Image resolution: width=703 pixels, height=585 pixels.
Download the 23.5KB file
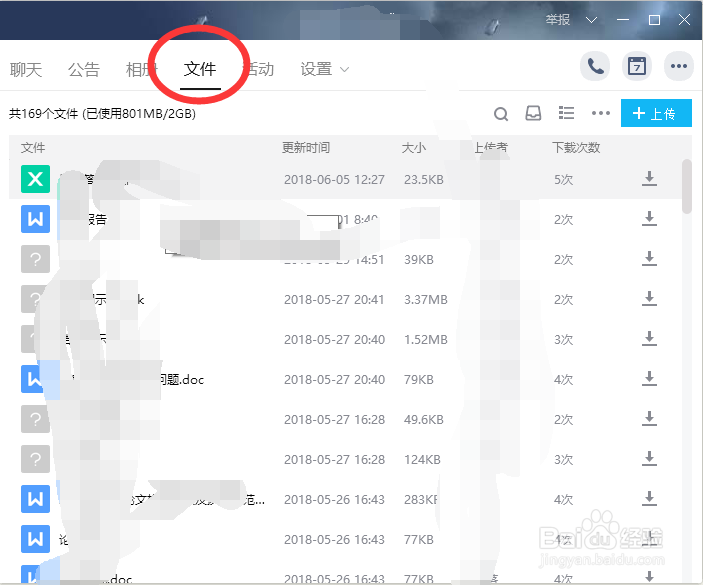pyautogui.click(x=649, y=178)
